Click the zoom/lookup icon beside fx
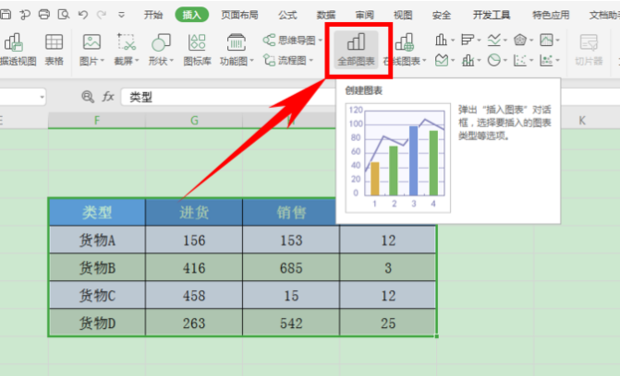Image resolution: width=620 pixels, height=376 pixels. [87, 96]
